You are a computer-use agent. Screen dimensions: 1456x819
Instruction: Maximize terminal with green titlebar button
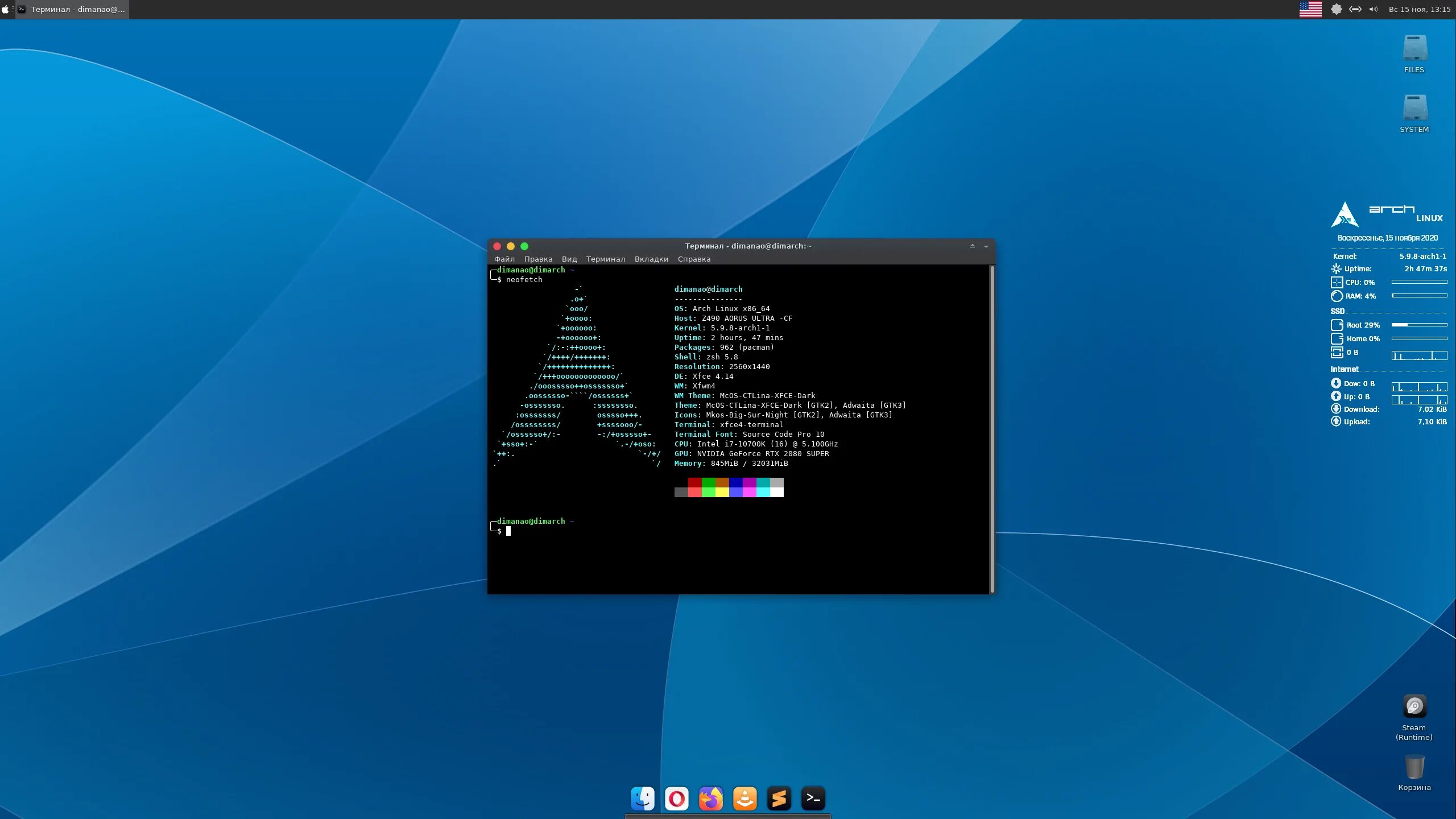[524, 246]
